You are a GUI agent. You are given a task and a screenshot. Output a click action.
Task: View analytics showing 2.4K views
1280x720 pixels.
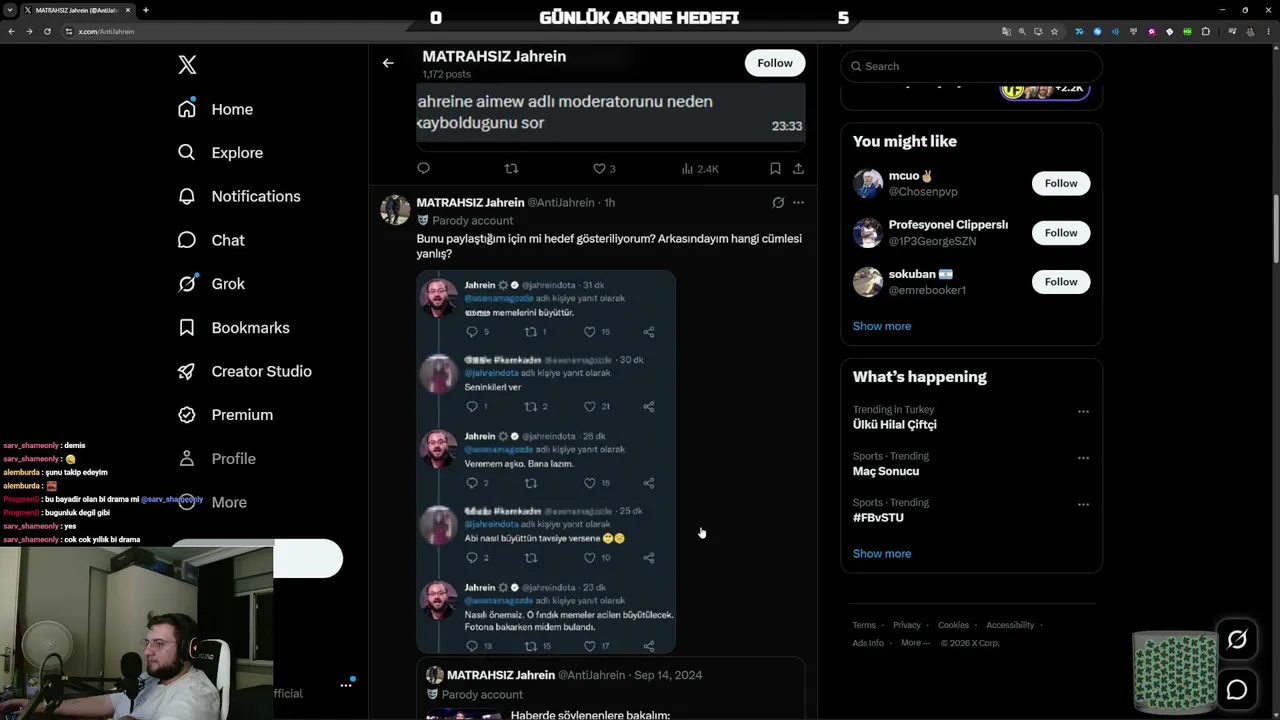click(x=700, y=169)
